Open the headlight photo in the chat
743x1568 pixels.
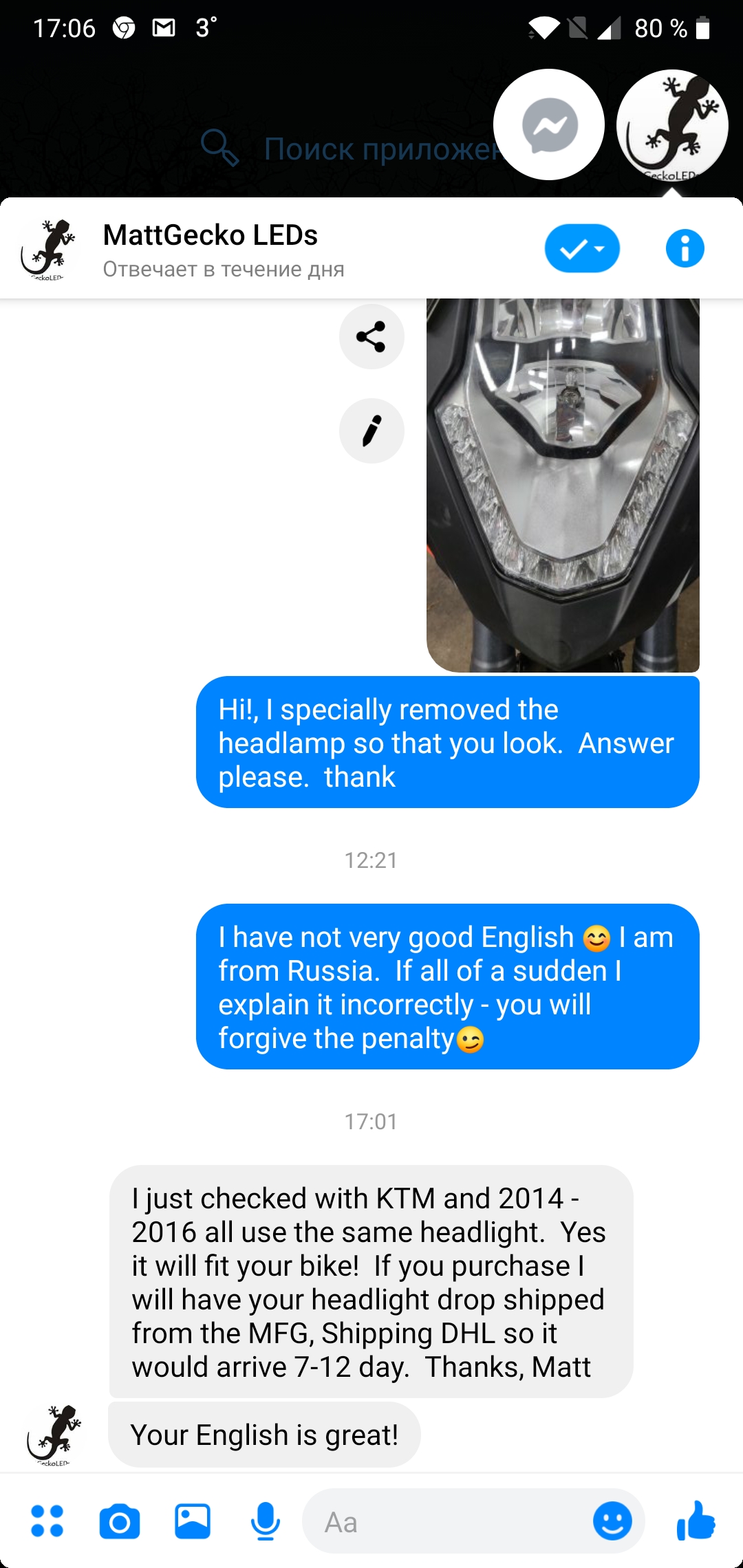(563, 485)
